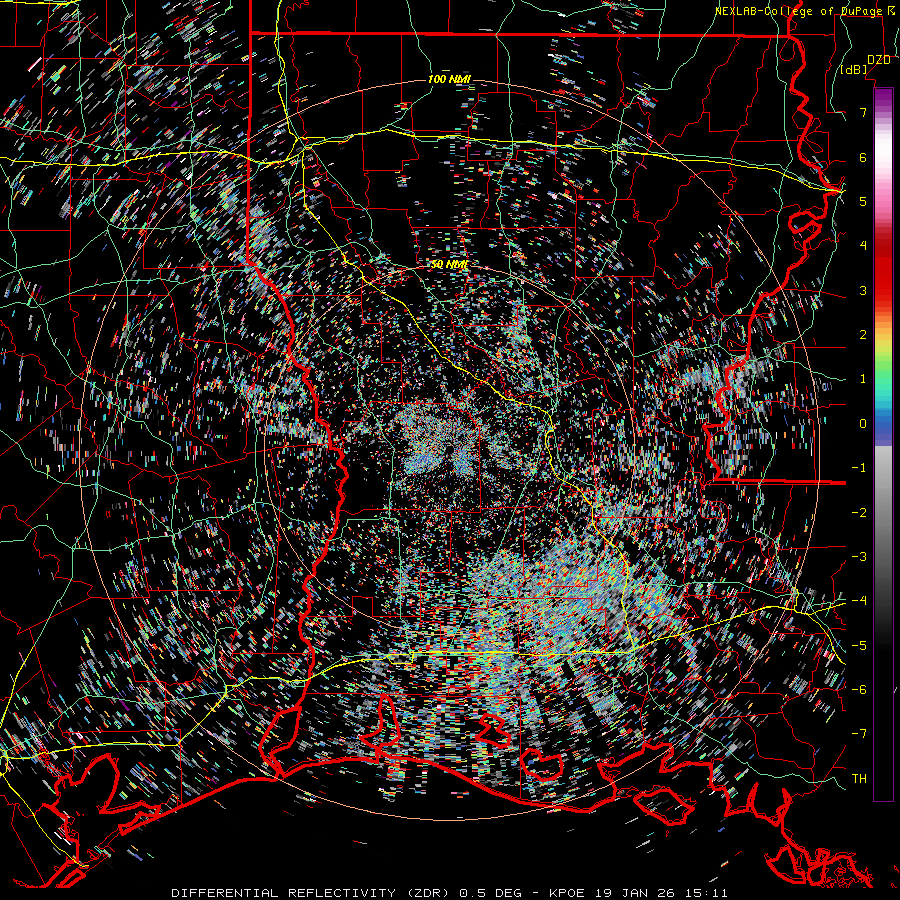Click the red band of the dB color bar
900x900 pixels.
883,270
